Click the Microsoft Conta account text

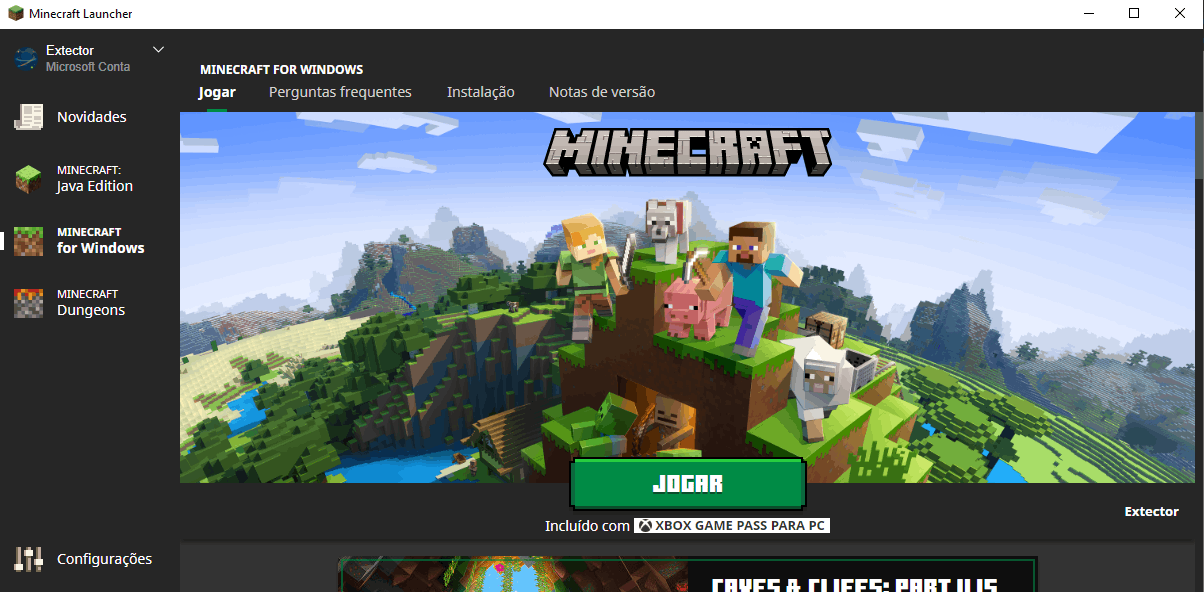tap(88, 67)
